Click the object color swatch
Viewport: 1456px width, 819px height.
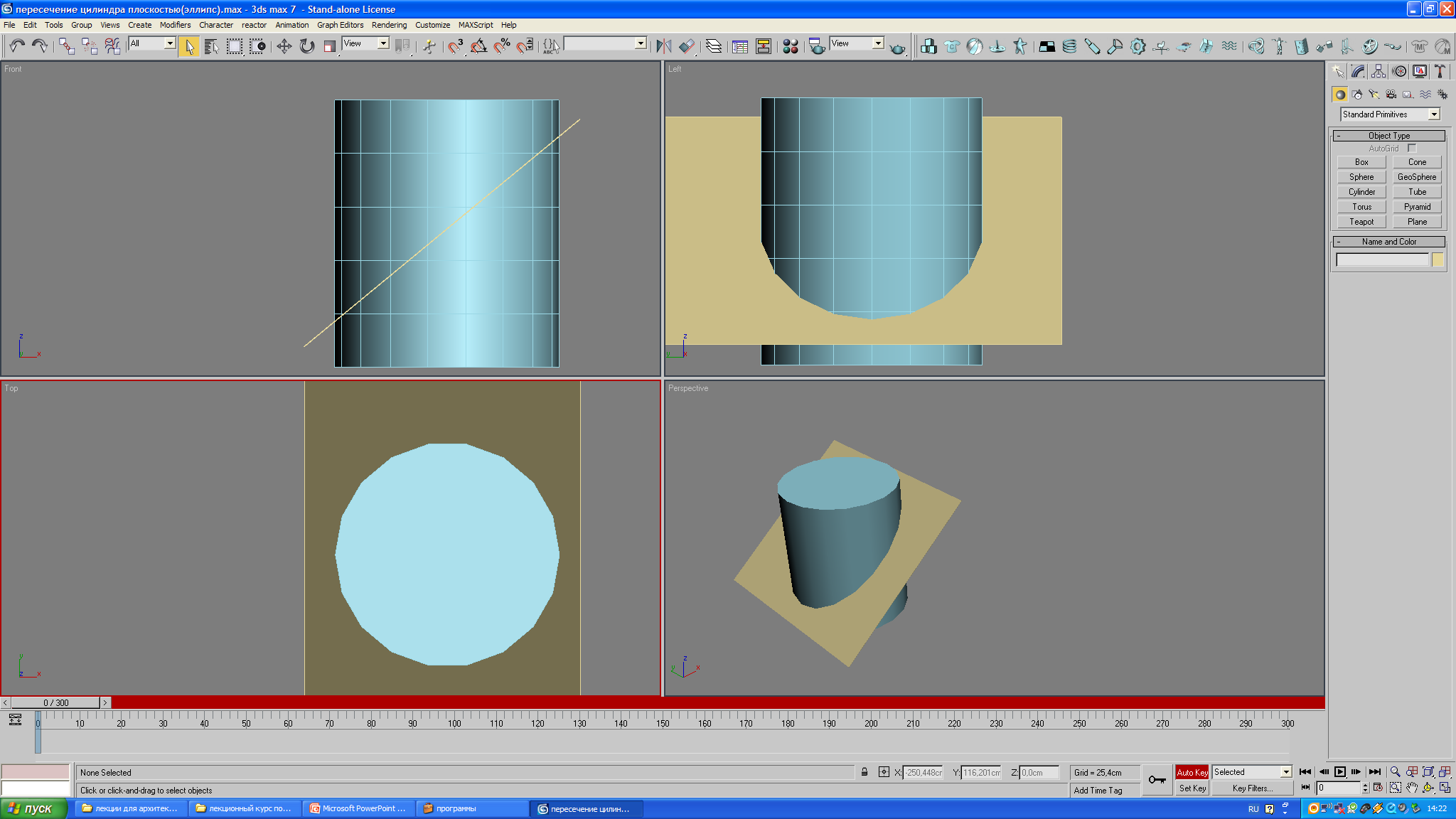pyautogui.click(x=1438, y=260)
